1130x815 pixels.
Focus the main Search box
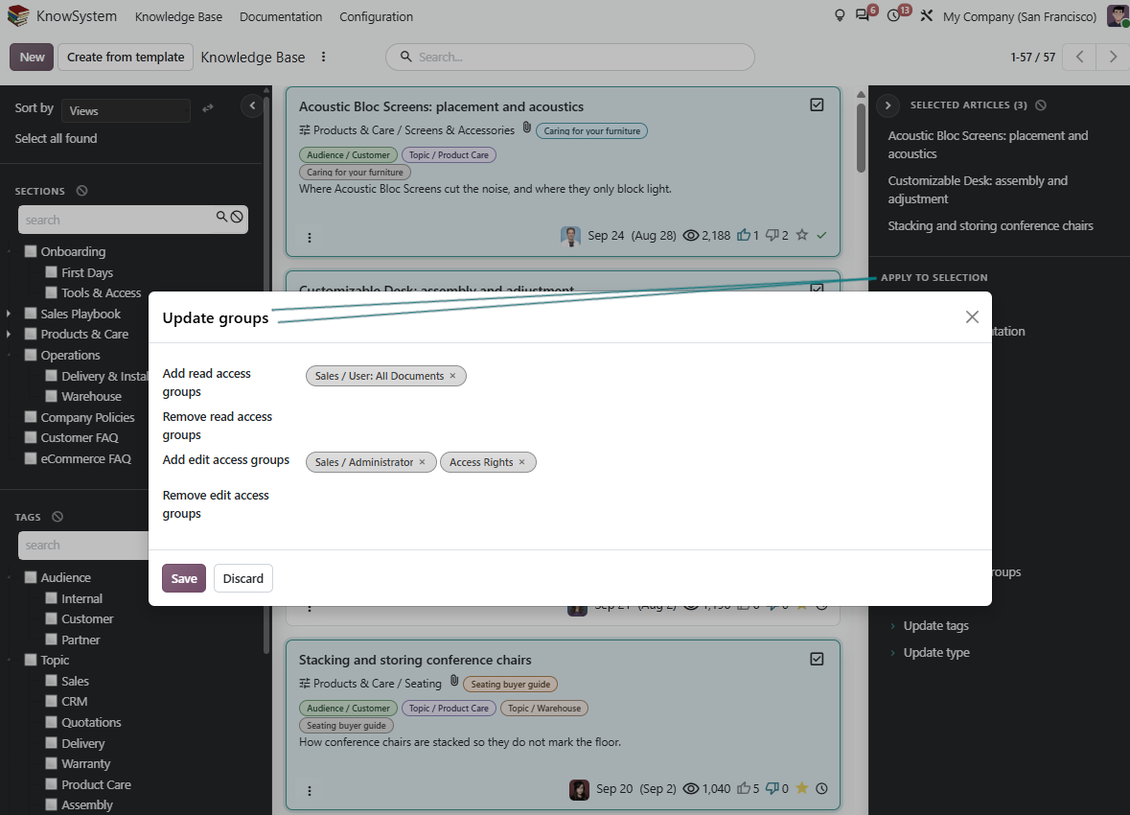570,57
